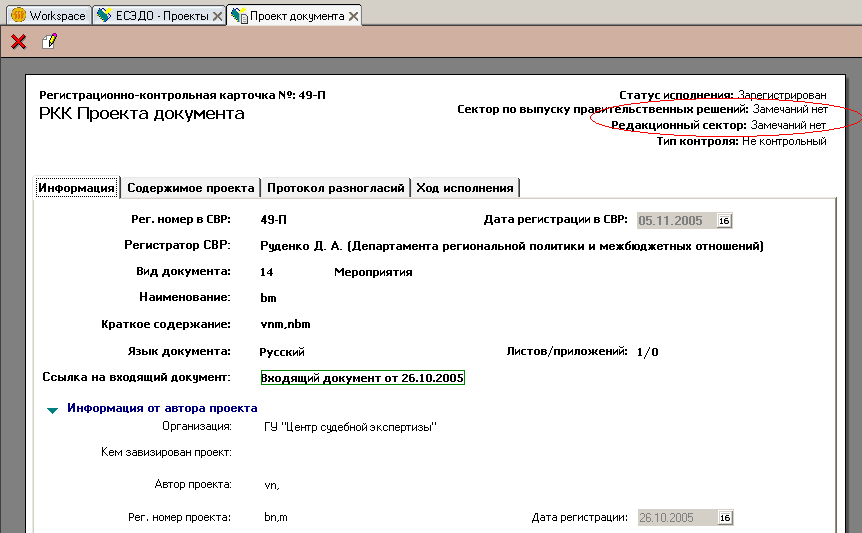Screen dimensions: 862x533
Task: Close the ЕСЭДО - Проекты tab
Action: [217, 16]
